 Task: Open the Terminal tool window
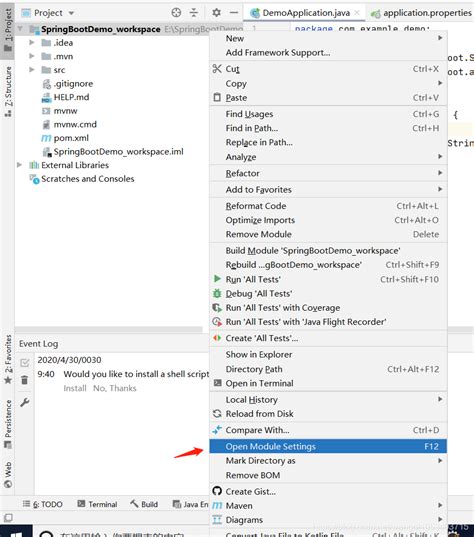(97, 504)
